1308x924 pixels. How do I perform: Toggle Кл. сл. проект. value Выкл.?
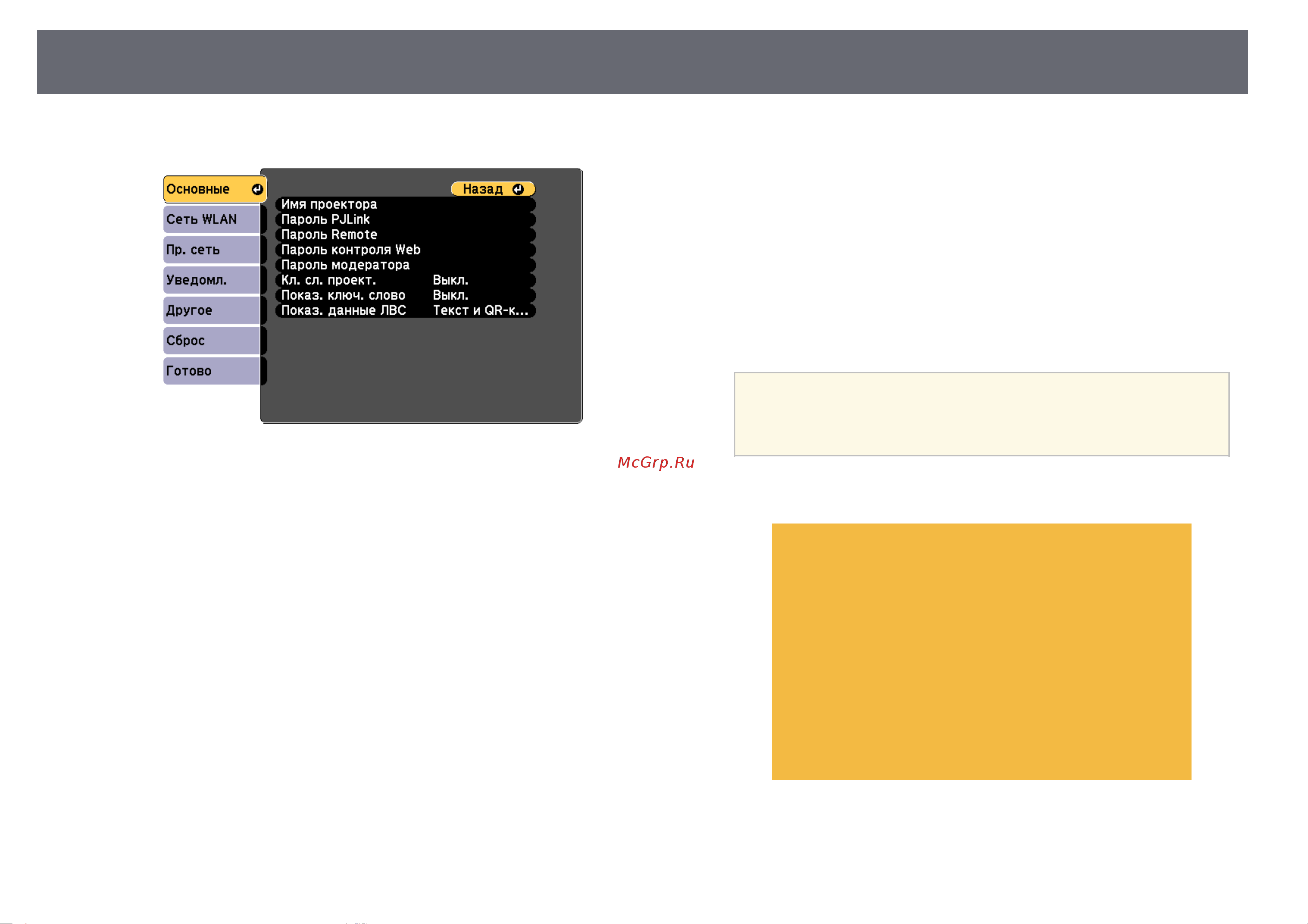[x=451, y=280]
